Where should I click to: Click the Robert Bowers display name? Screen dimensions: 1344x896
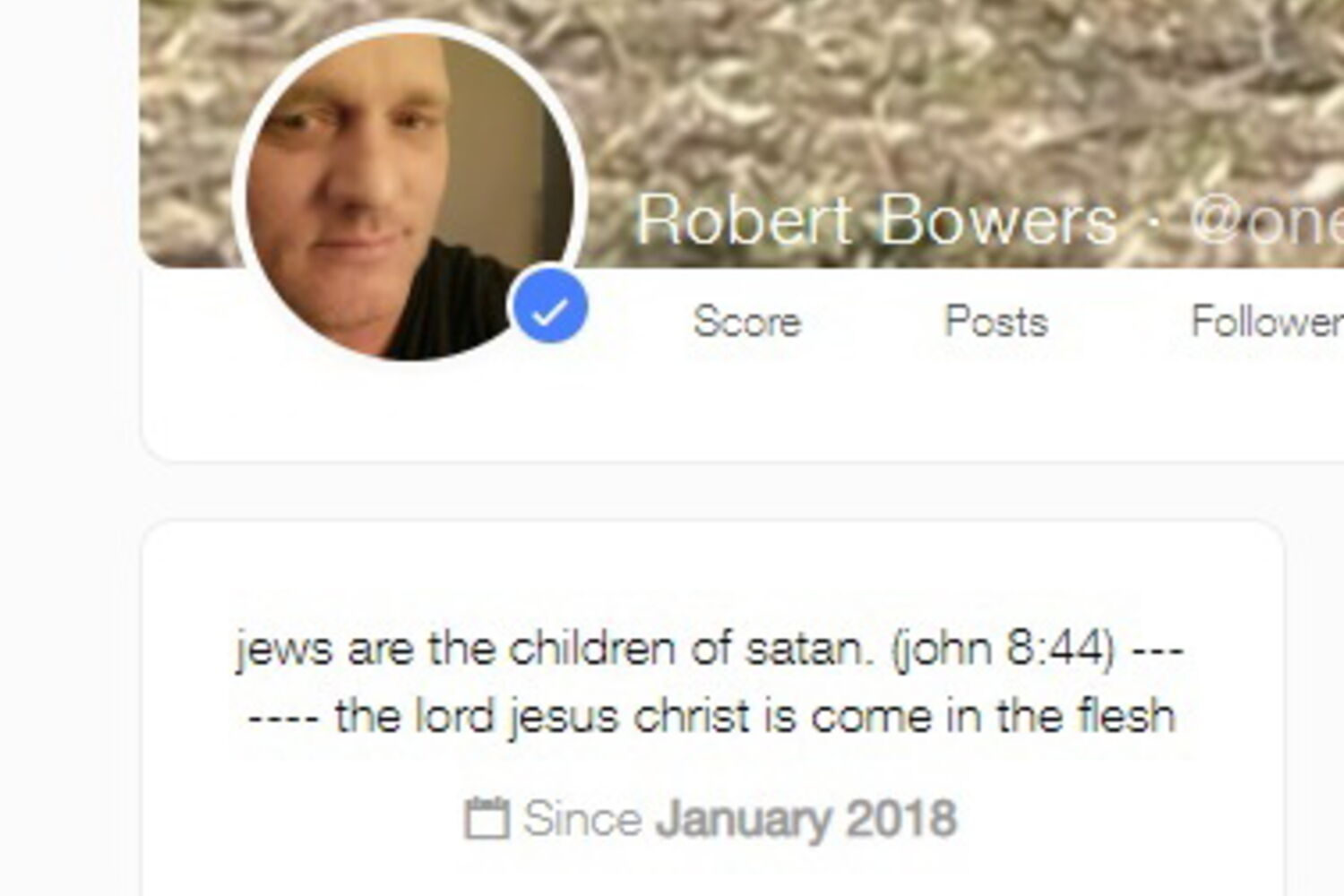coord(876,220)
